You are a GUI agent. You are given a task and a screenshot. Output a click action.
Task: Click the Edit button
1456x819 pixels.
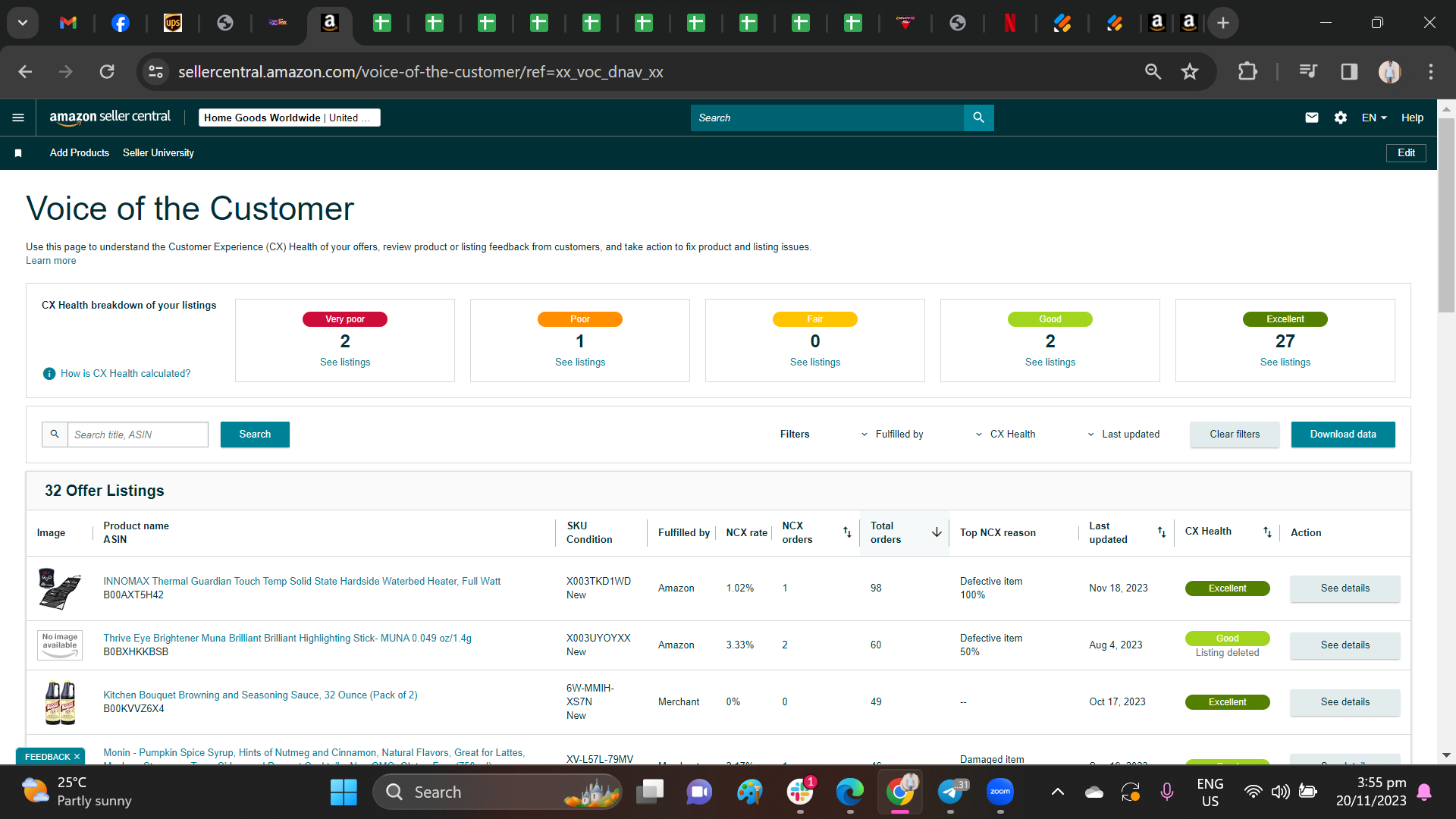click(x=1406, y=153)
